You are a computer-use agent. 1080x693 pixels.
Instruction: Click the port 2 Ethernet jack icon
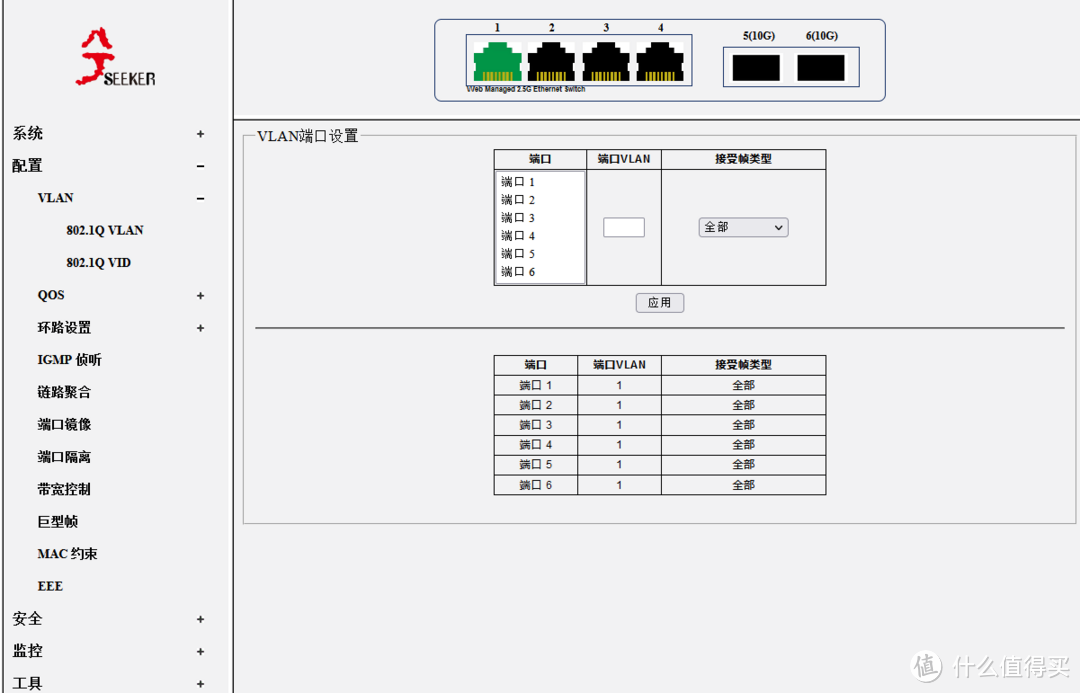551,62
